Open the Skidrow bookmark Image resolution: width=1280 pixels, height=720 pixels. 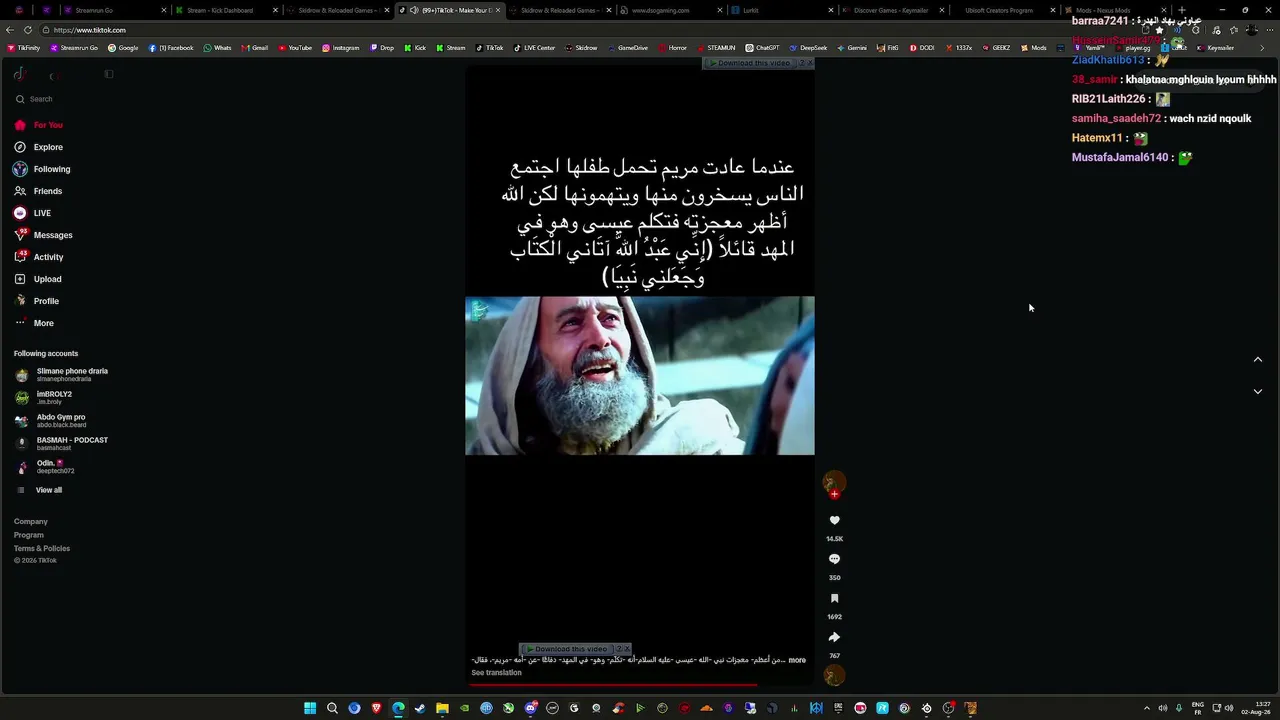(581, 48)
